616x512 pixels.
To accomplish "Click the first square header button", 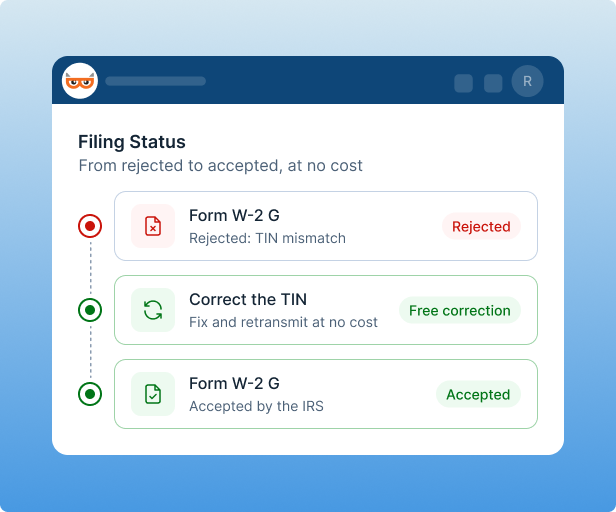I will 464,83.
